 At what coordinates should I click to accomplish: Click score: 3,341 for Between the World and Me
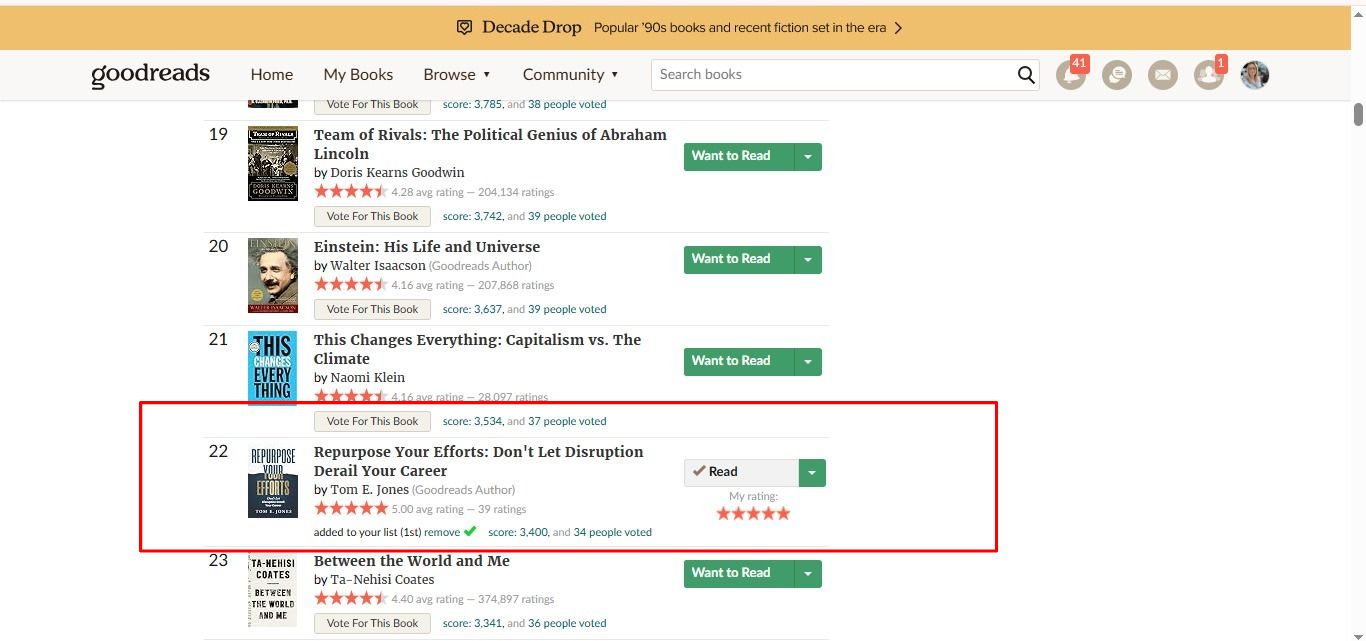(x=473, y=623)
